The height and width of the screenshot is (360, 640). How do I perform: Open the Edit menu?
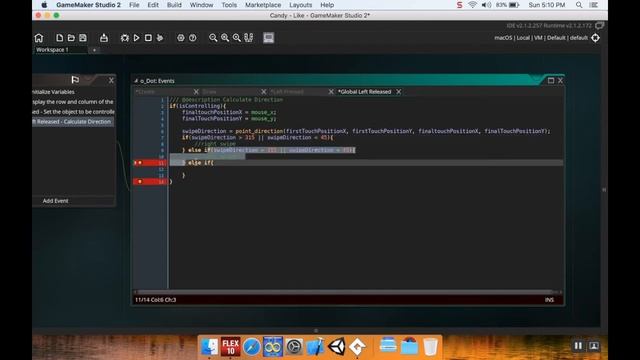click(x=153, y=5)
